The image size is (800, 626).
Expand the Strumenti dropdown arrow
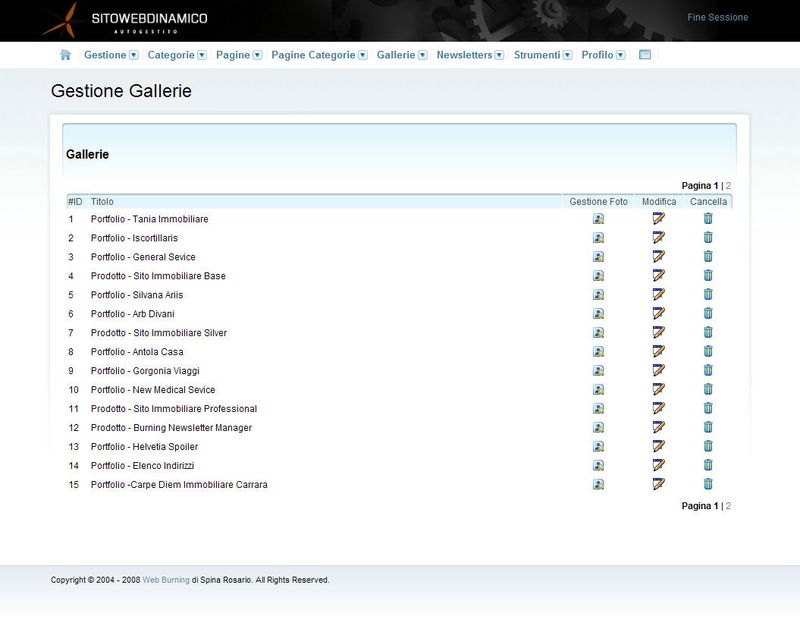coord(567,55)
